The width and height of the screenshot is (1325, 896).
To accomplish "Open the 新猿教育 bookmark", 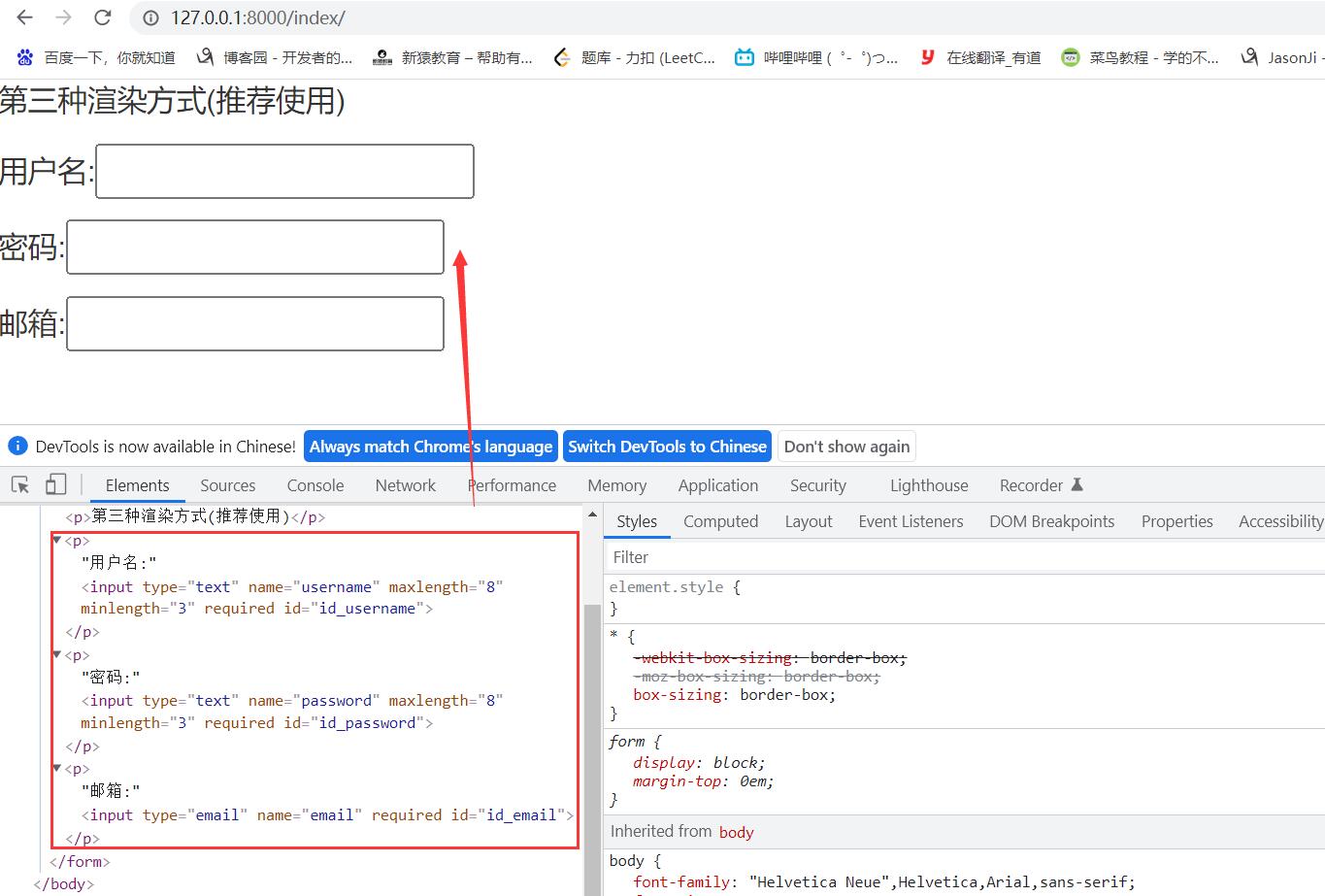I will click(453, 57).
